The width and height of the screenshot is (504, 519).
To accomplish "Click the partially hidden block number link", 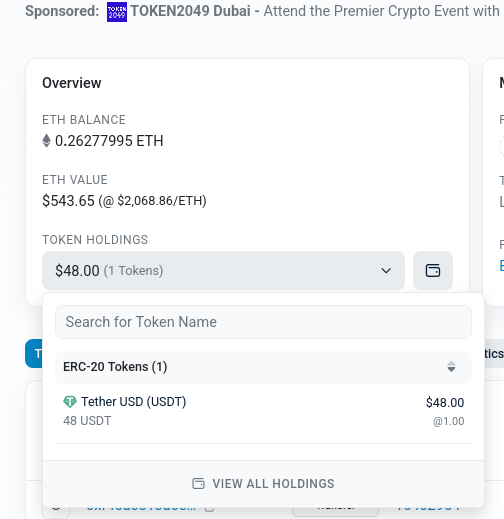I will click(428, 509).
